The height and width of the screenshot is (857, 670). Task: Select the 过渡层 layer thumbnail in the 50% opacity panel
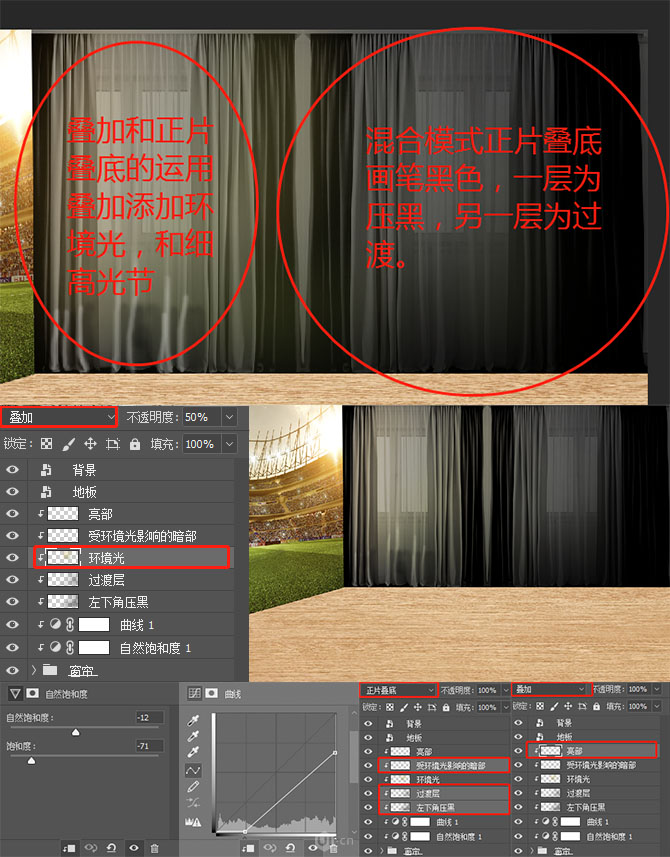63,579
